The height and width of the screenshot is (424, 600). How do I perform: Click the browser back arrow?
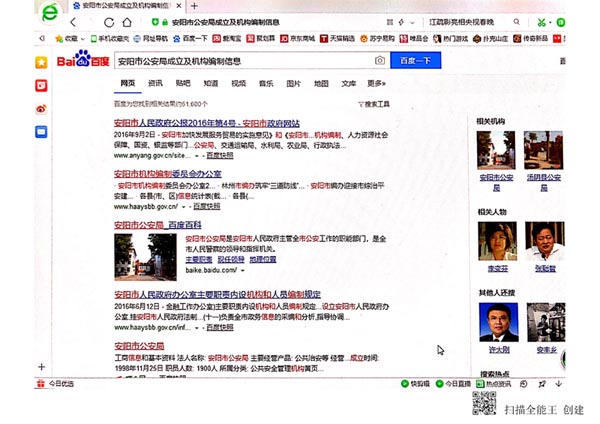74,22
